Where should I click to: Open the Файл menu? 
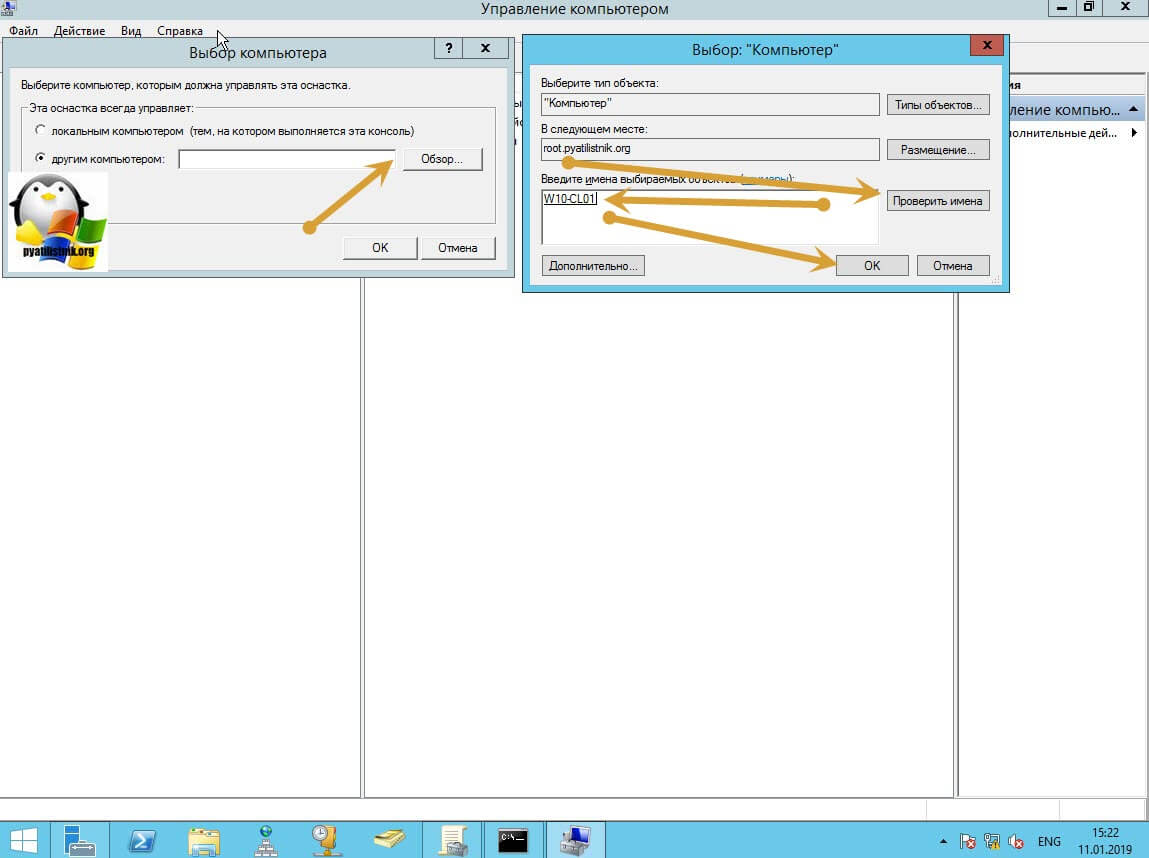(23, 31)
